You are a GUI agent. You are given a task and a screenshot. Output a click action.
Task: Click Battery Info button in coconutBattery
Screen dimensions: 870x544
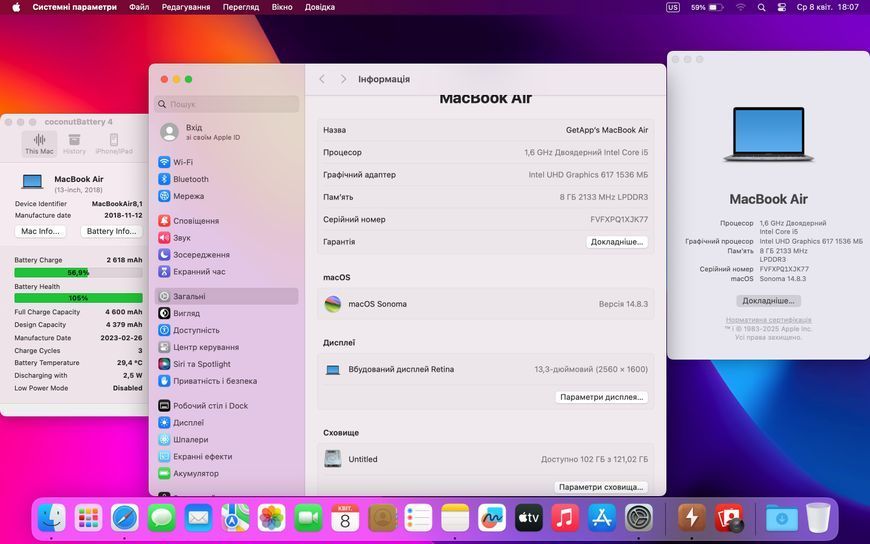pyautogui.click(x=112, y=231)
